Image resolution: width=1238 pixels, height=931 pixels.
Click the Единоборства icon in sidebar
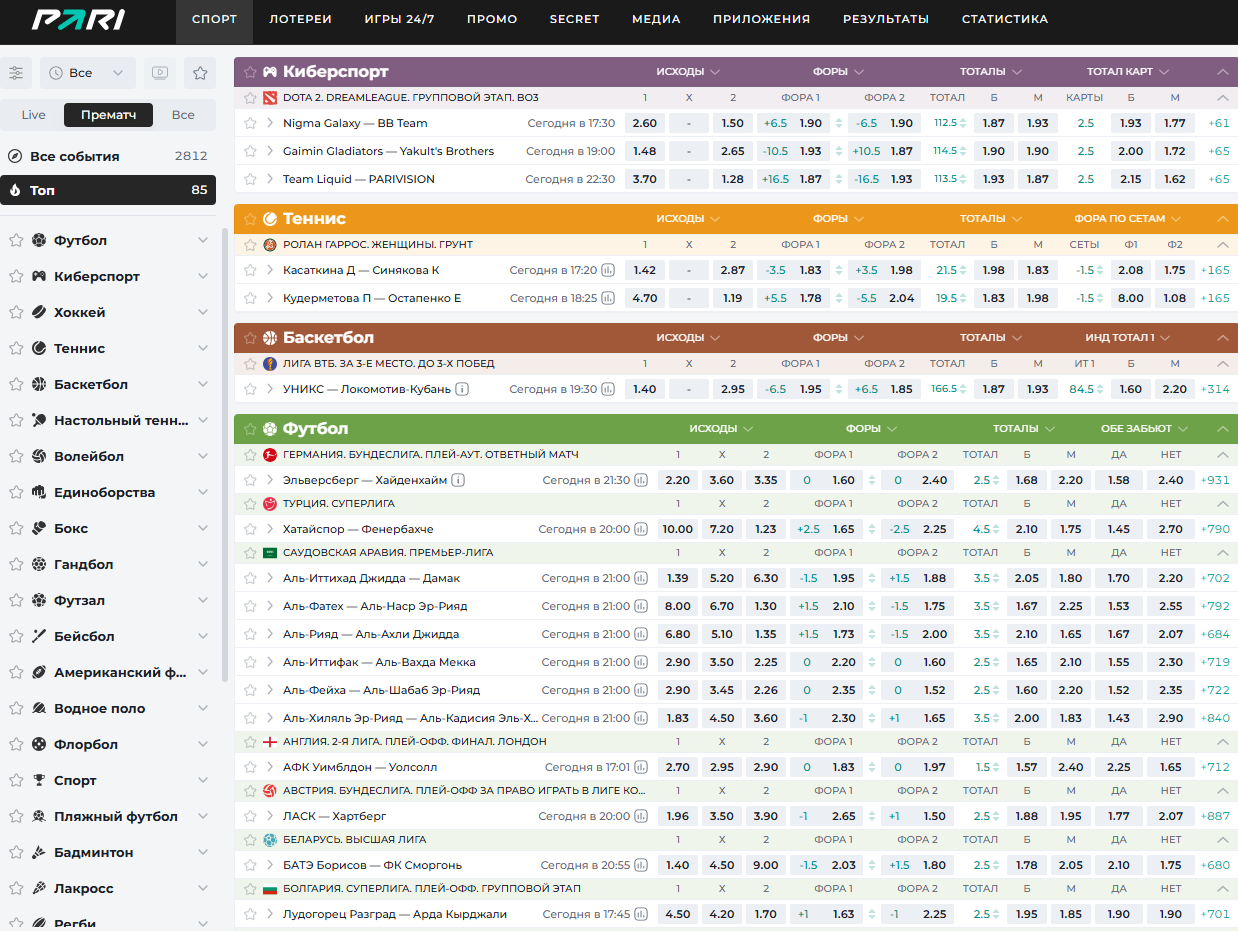[x=39, y=492]
